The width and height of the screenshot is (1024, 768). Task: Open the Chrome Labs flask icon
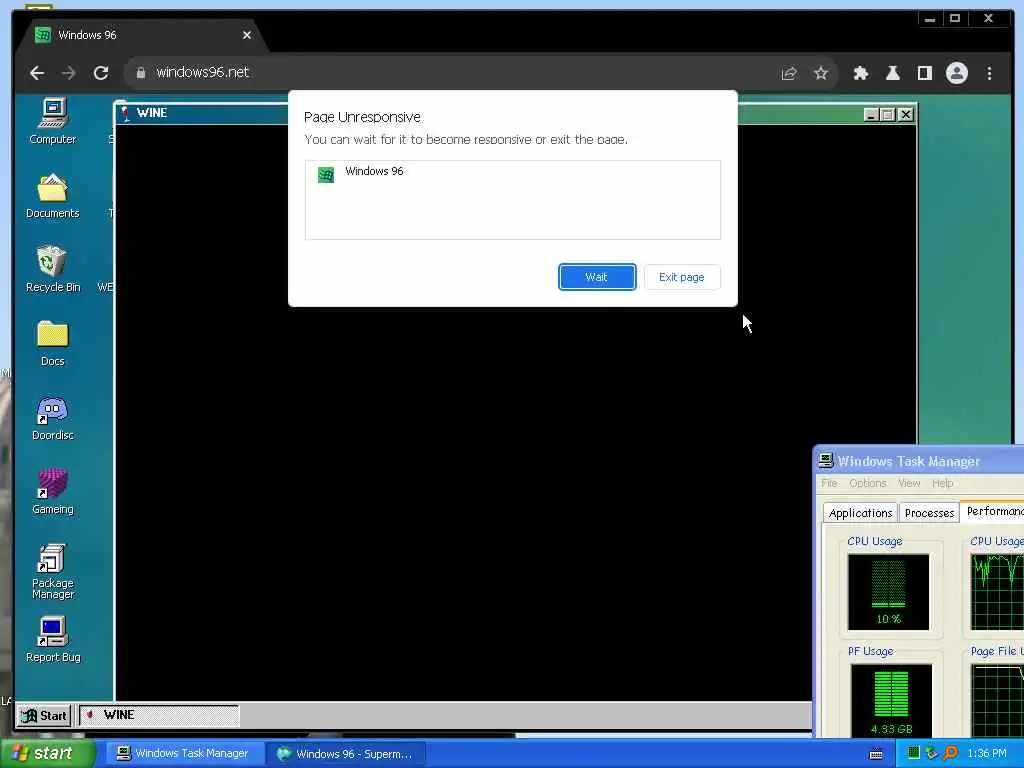coord(893,73)
